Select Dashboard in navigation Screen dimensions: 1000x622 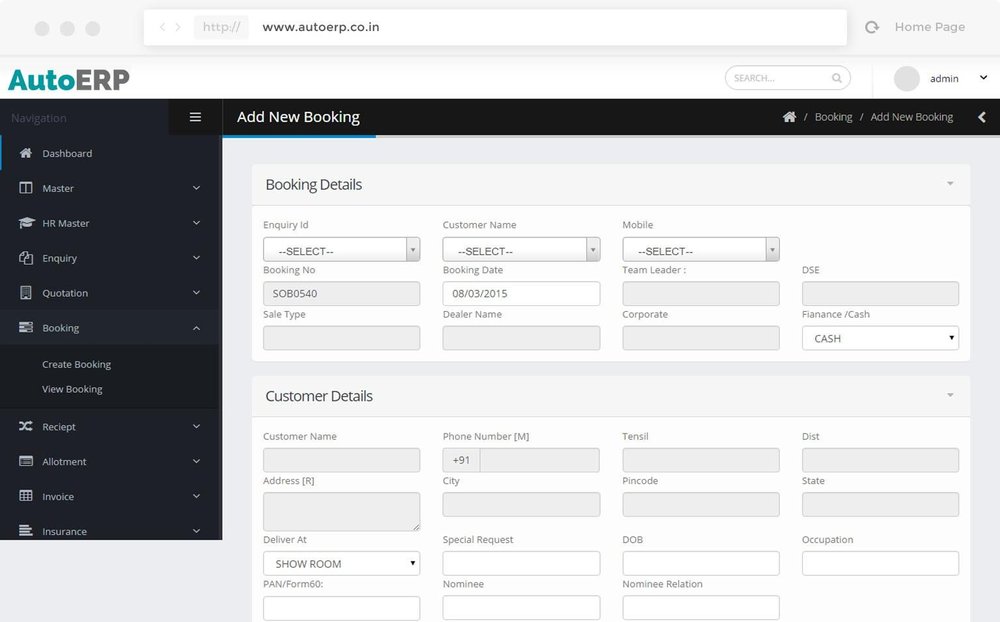point(67,153)
